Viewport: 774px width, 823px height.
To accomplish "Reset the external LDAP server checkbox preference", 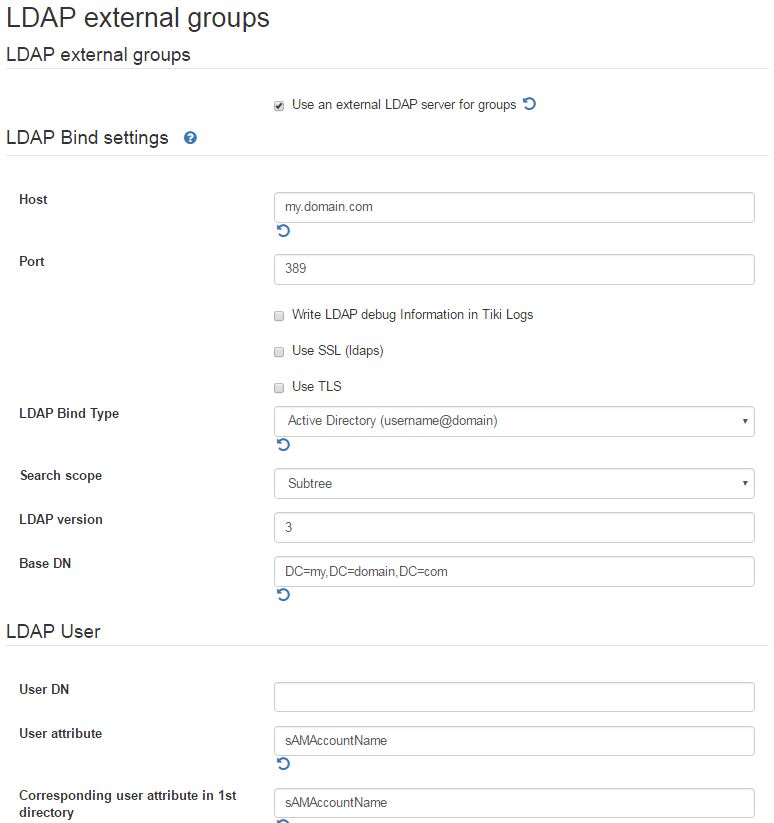I will tap(529, 104).
